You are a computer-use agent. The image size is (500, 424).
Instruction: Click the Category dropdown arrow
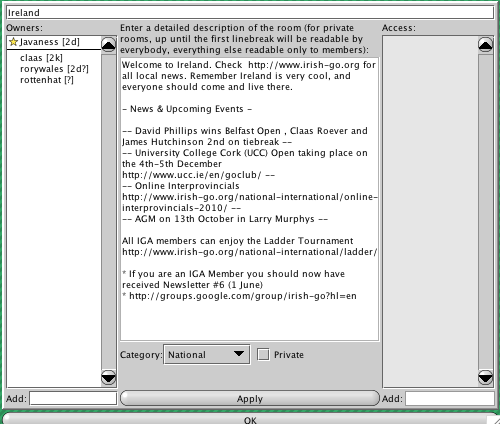239,354
